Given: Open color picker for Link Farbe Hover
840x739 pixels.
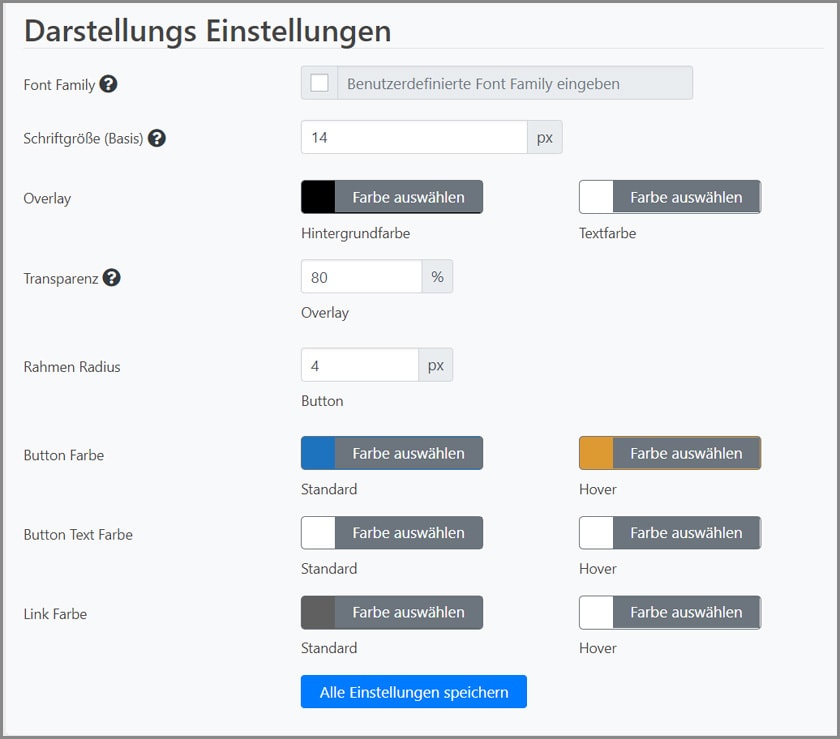Looking at the screenshot, I should [686, 612].
